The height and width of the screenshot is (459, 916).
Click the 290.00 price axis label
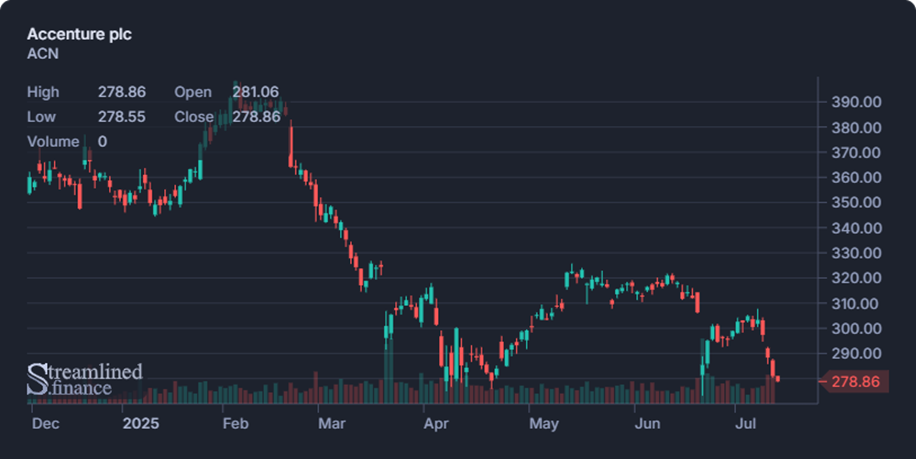coord(856,353)
